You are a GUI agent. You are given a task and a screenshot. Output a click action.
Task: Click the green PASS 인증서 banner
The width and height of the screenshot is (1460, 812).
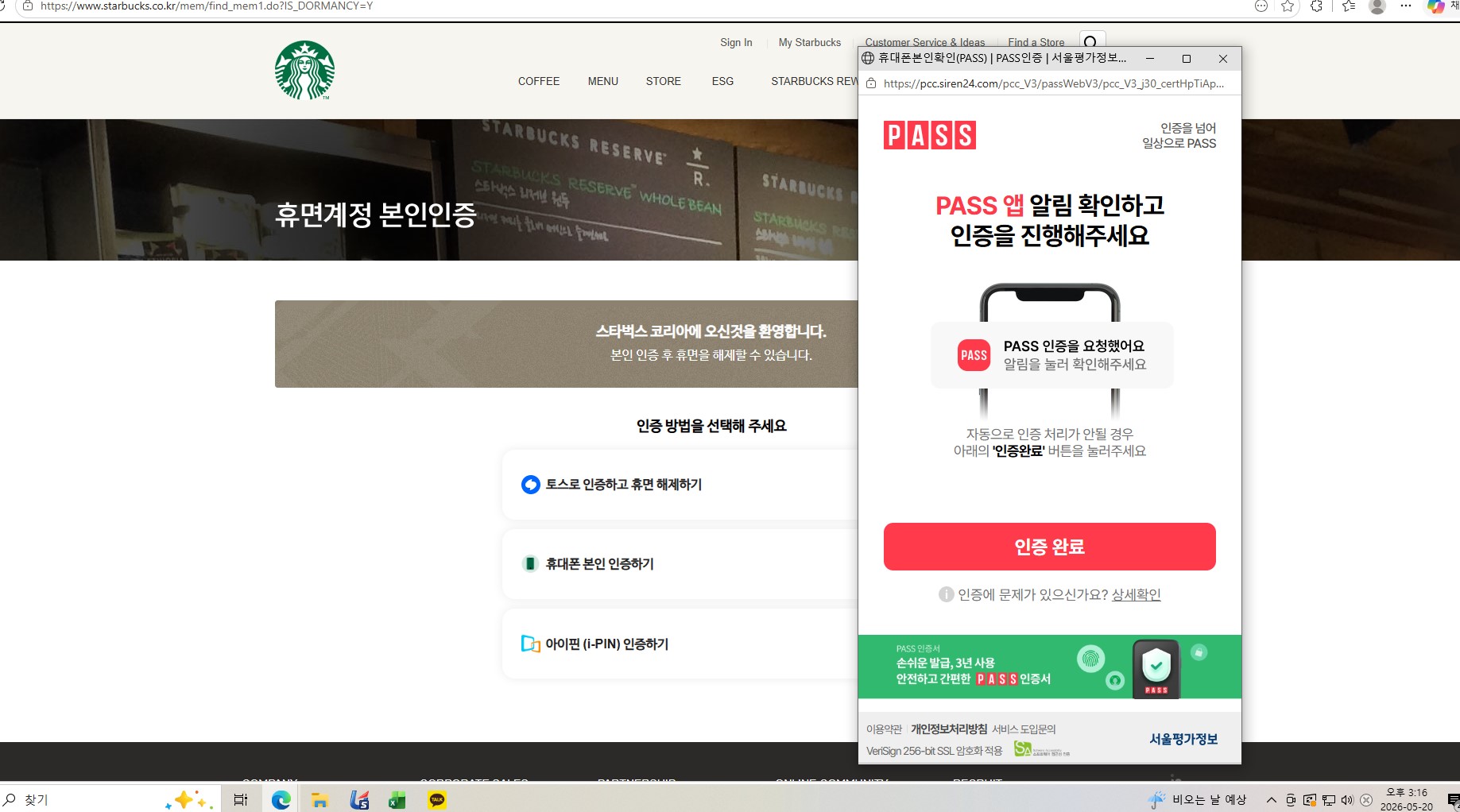point(1049,667)
